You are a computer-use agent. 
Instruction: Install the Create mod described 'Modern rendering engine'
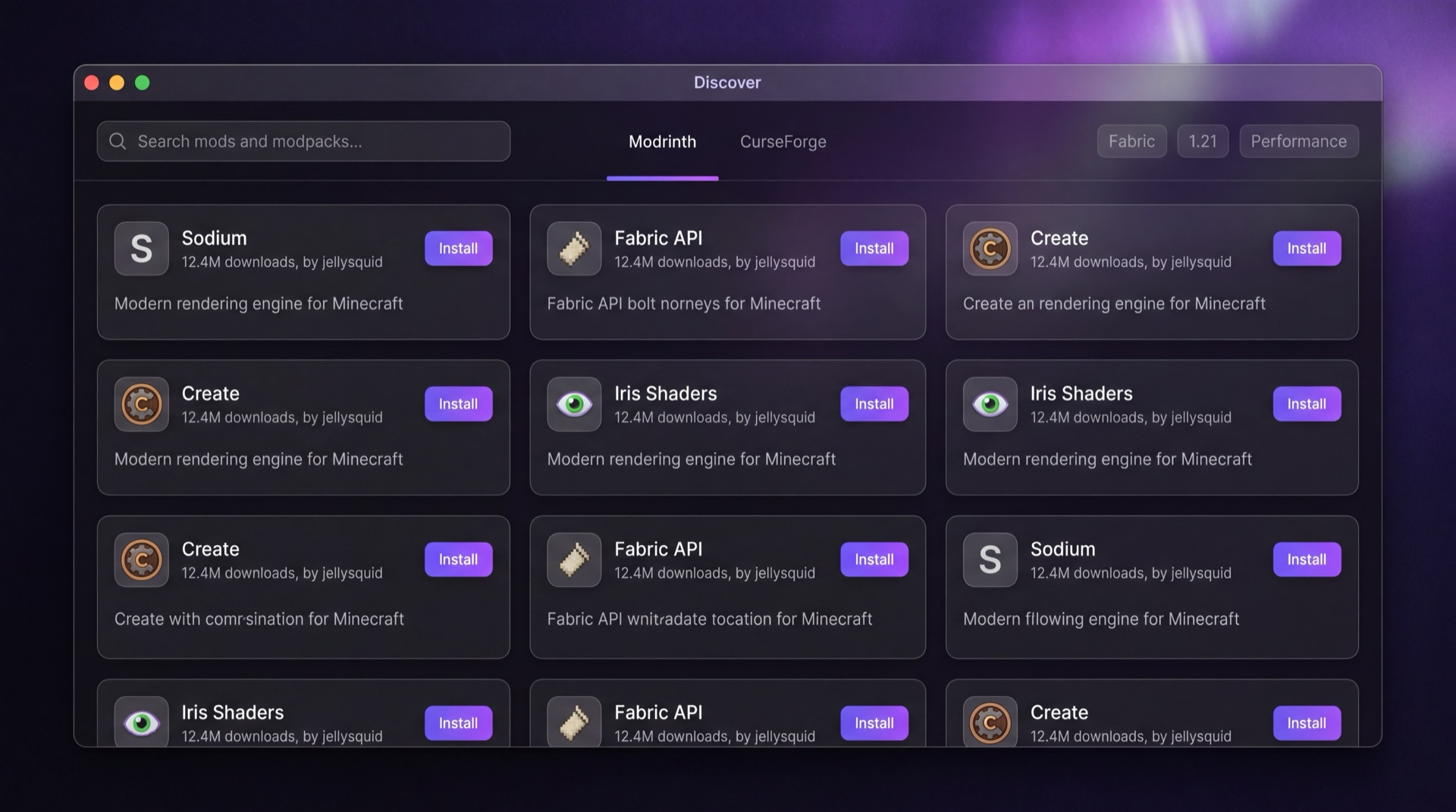(x=458, y=404)
